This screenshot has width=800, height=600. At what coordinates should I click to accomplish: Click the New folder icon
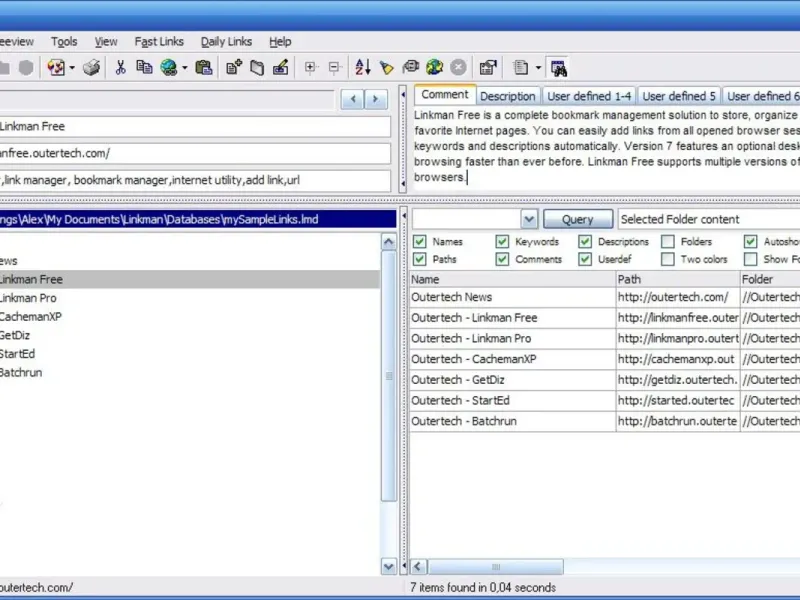(257, 67)
